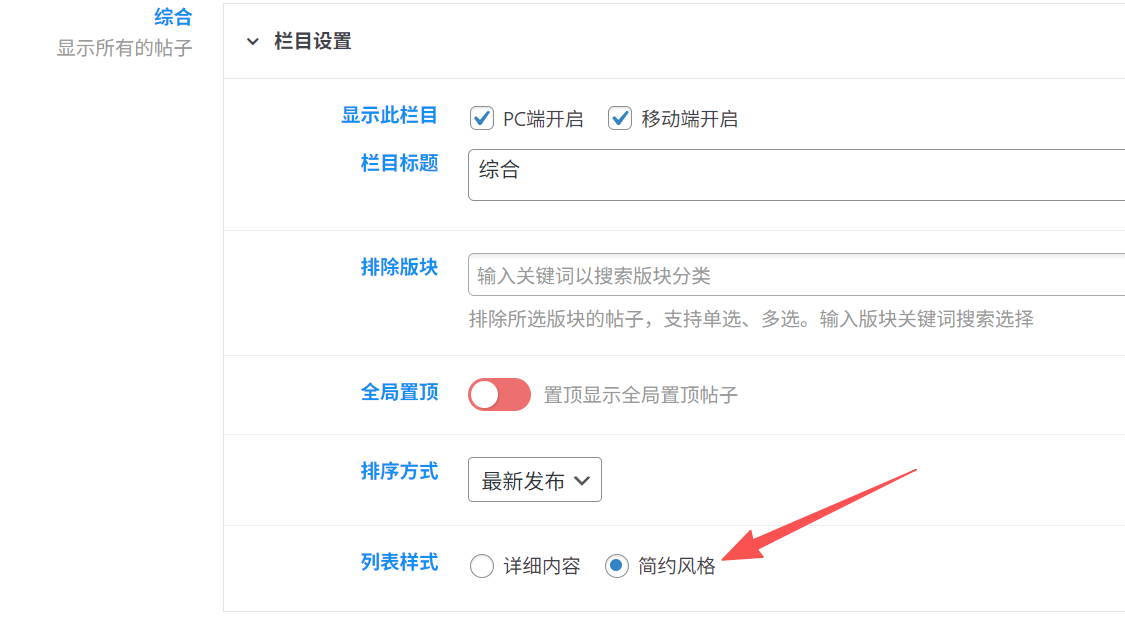Image resolution: width=1125 pixels, height=618 pixels.
Task: Click the 列表样式 field label
Action: click(399, 562)
